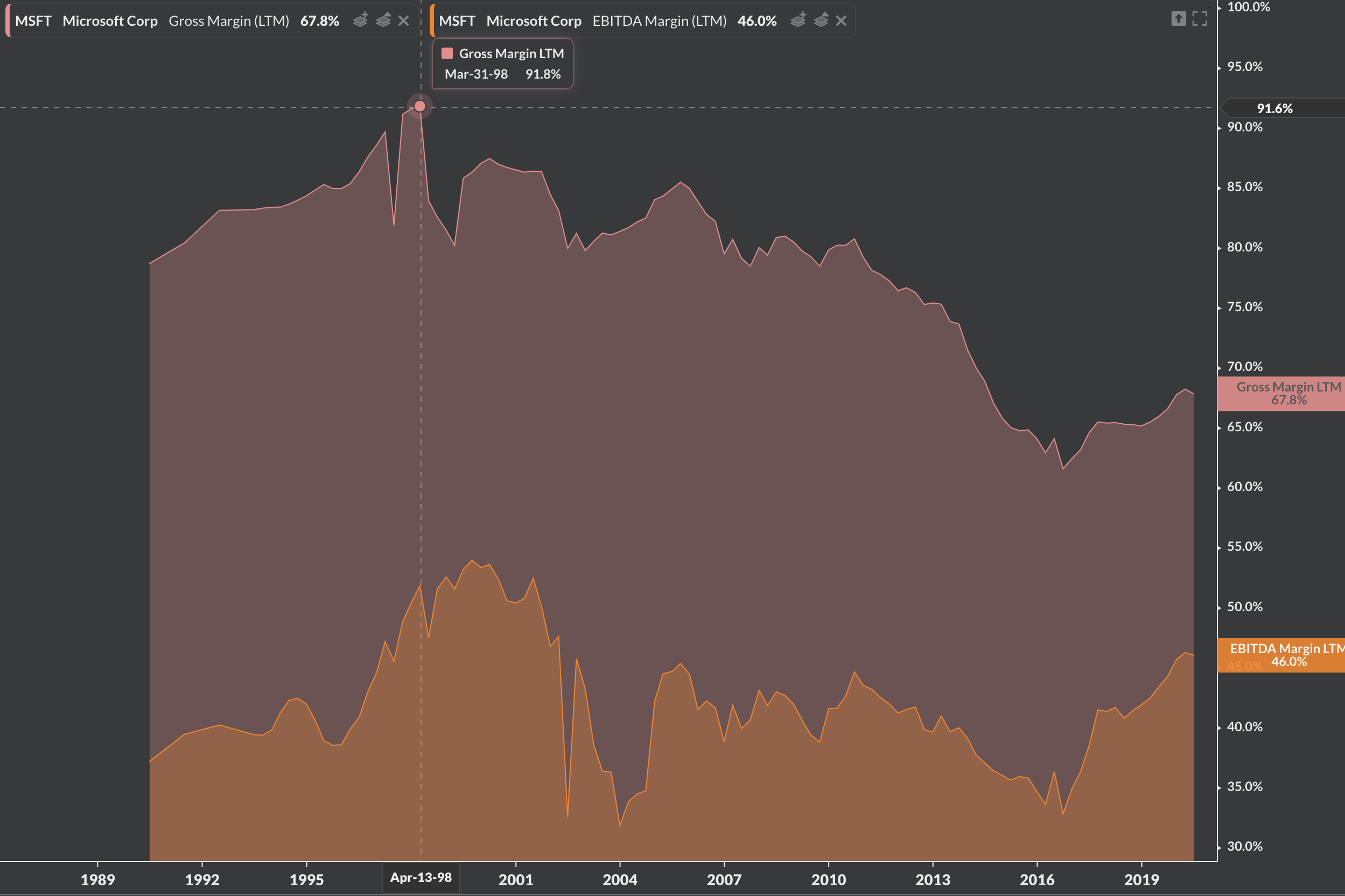Click the pink Gross Margin color bar
This screenshot has width=1345, height=896.
point(8,20)
